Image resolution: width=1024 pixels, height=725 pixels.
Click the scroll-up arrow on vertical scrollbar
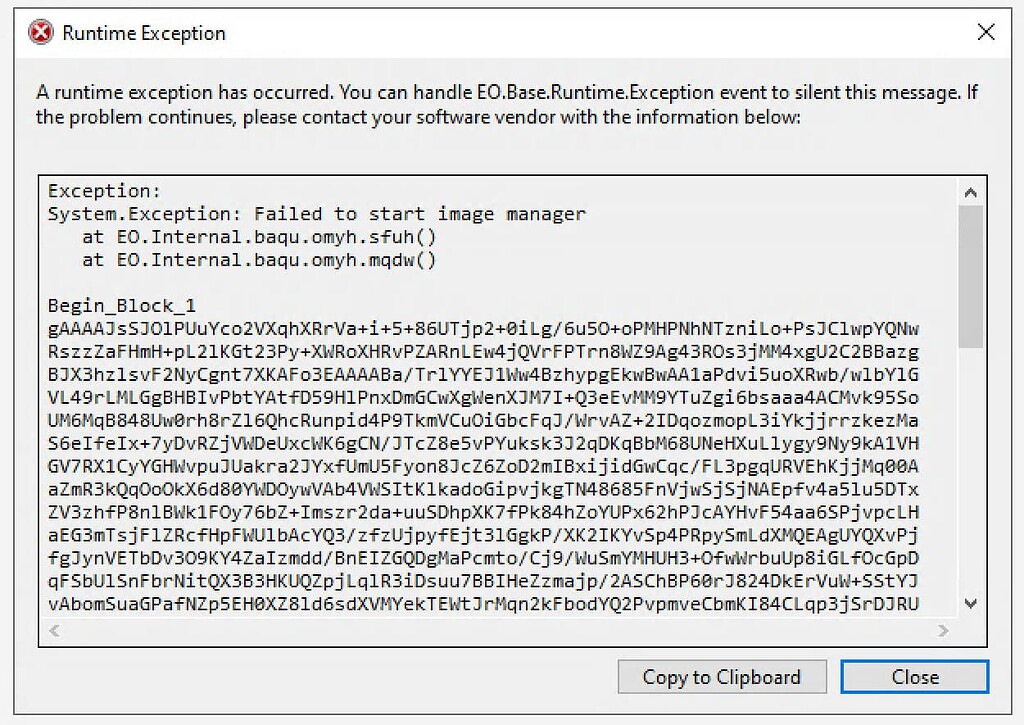pyautogui.click(x=971, y=191)
